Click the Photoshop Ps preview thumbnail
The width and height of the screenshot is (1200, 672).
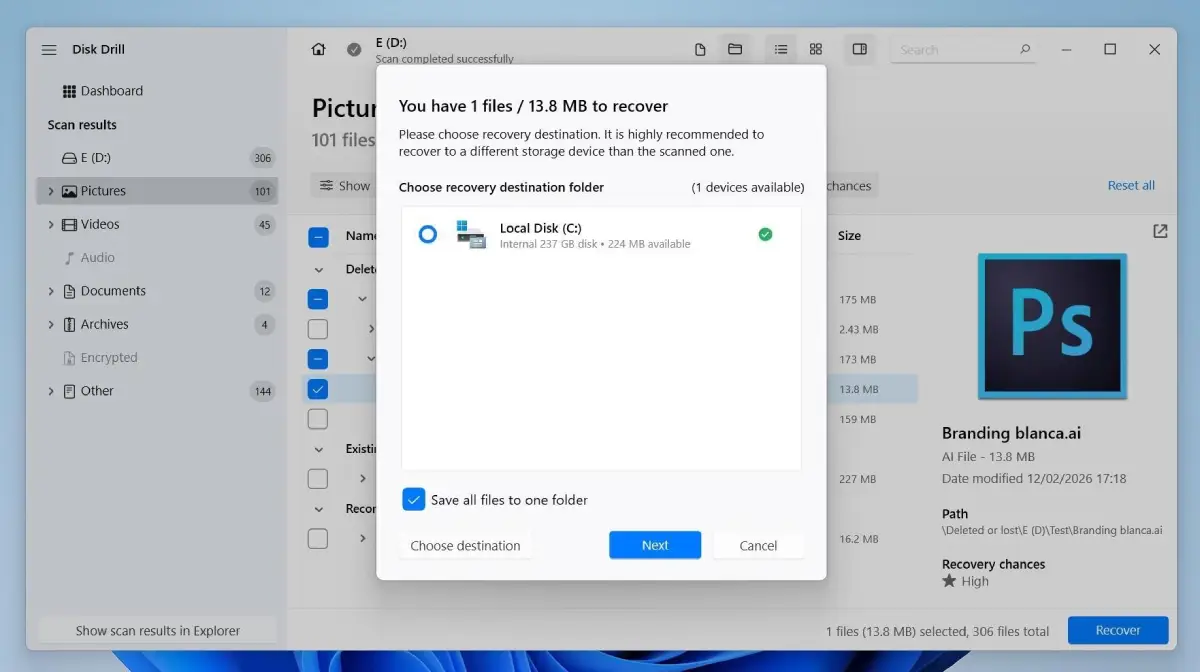tap(1052, 326)
